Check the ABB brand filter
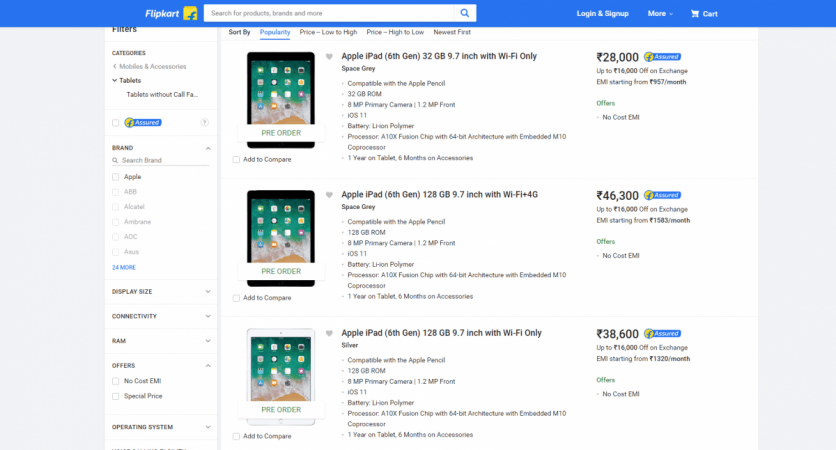836x450 pixels. (115, 192)
